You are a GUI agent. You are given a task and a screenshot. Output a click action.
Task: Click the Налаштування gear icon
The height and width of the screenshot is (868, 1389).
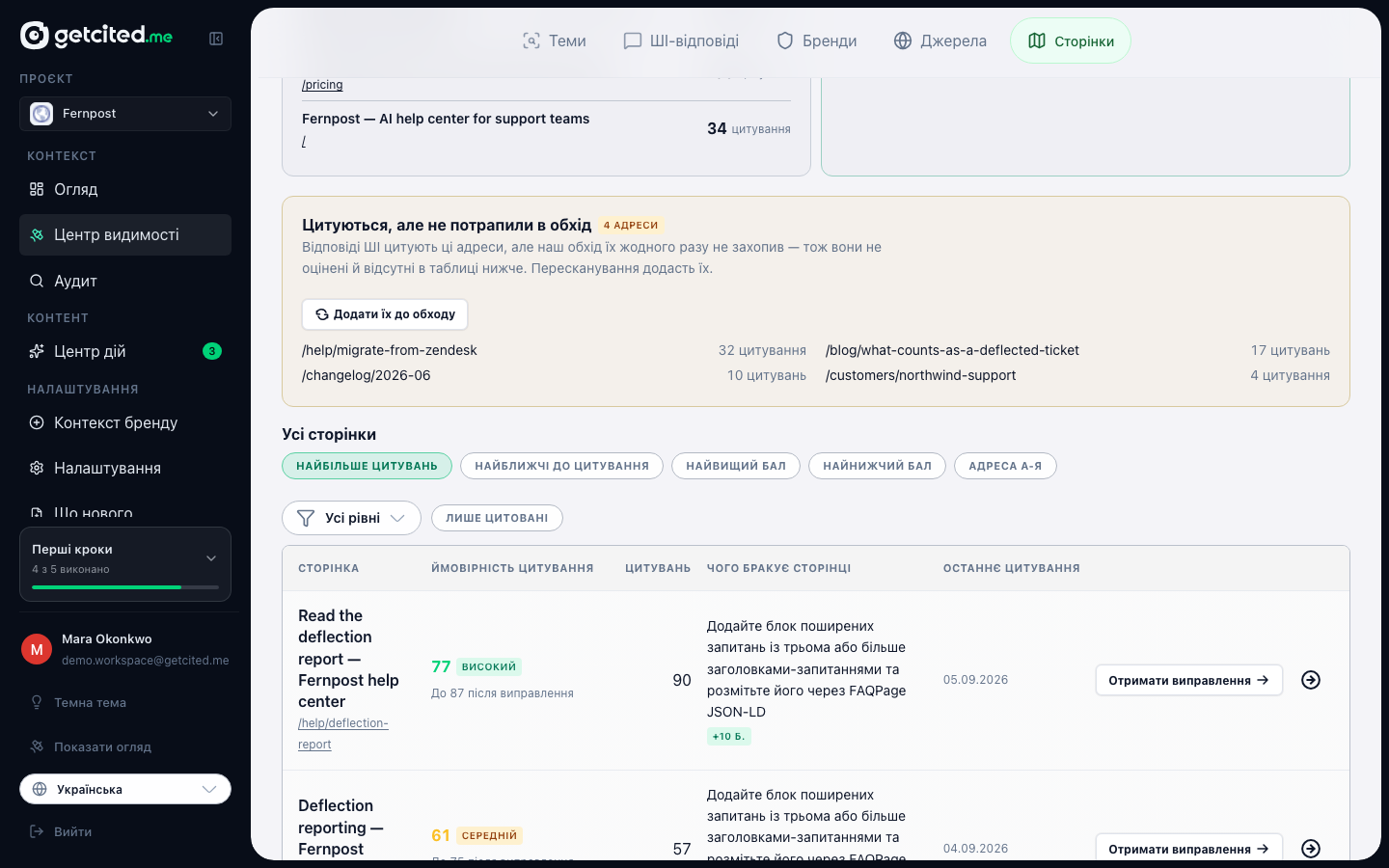point(37,468)
